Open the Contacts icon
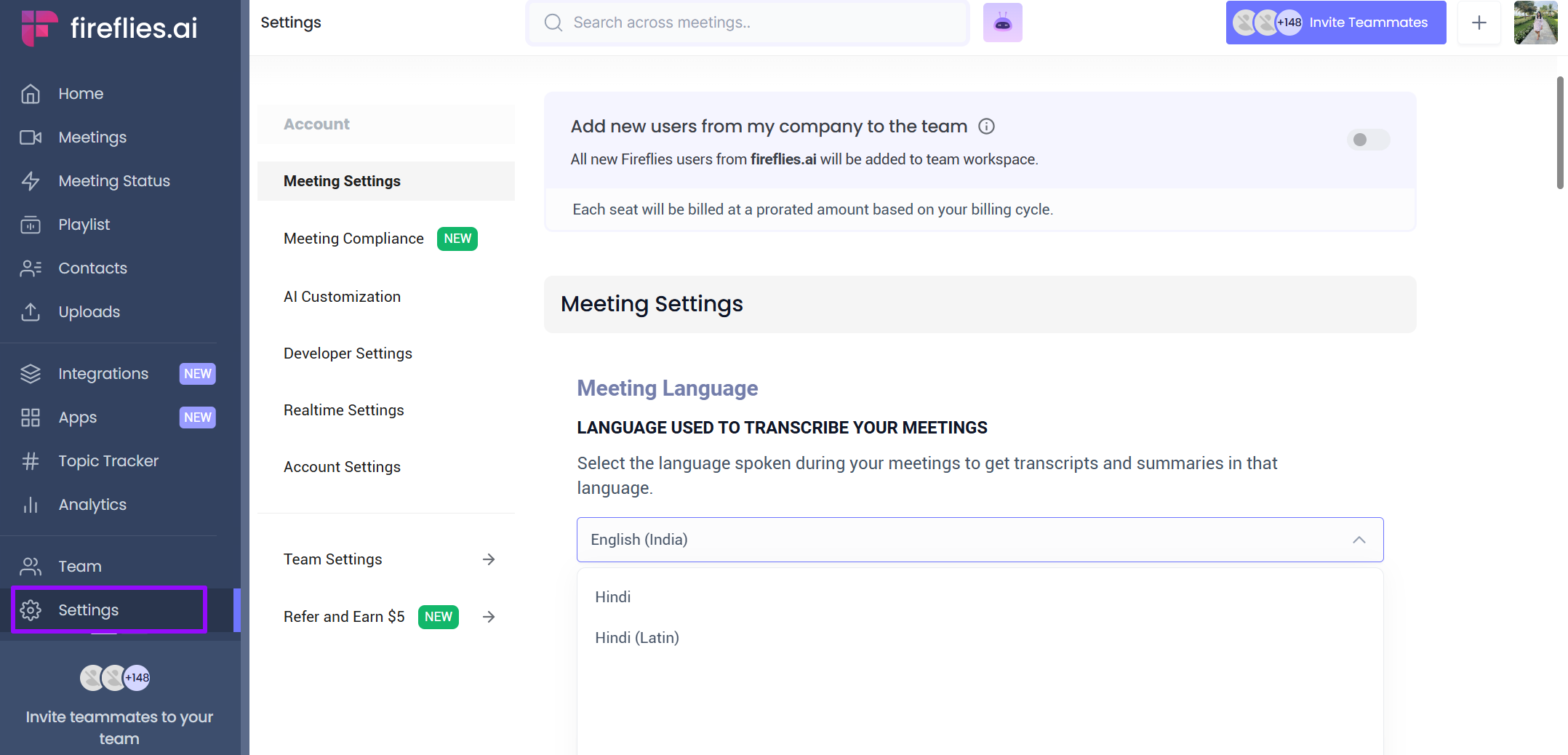The height and width of the screenshot is (755, 1568). [31, 268]
